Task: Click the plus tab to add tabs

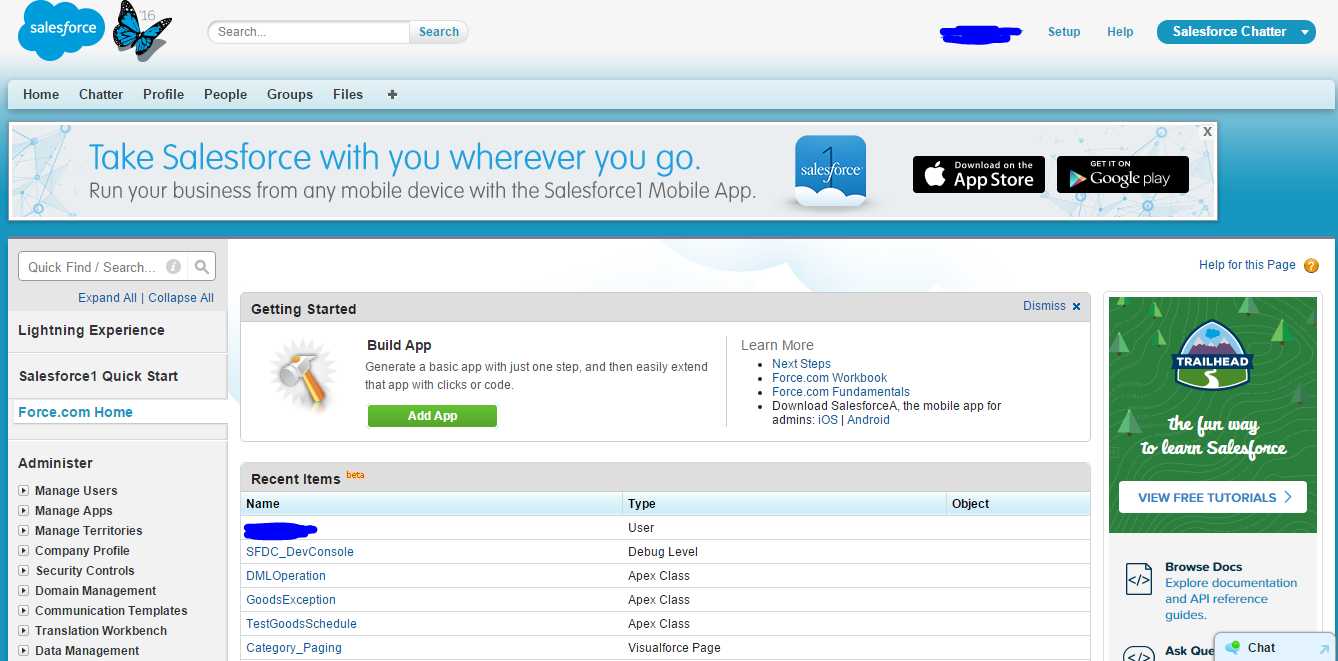Action: point(392,94)
